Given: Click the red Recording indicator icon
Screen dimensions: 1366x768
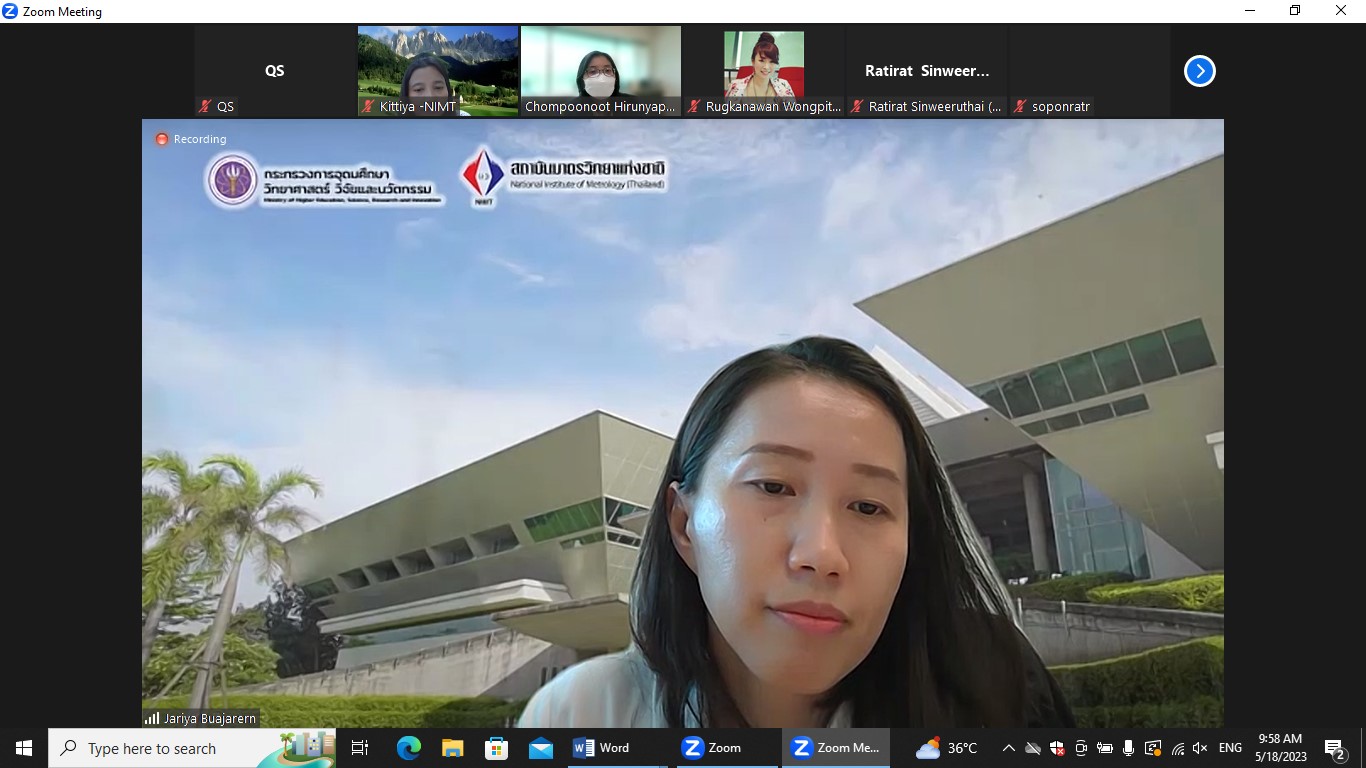Looking at the screenshot, I should click(x=161, y=139).
